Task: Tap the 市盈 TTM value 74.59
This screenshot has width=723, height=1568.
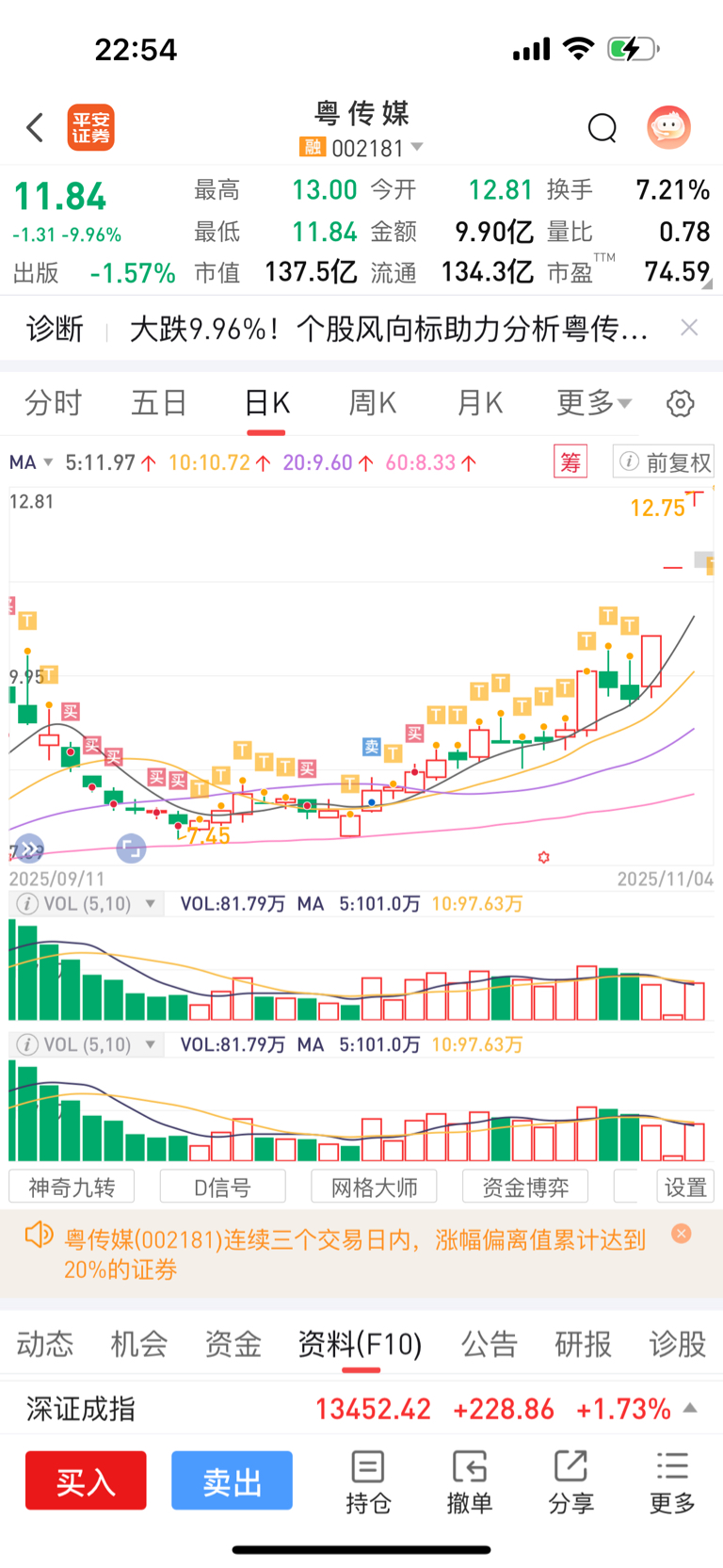Action: [677, 272]
